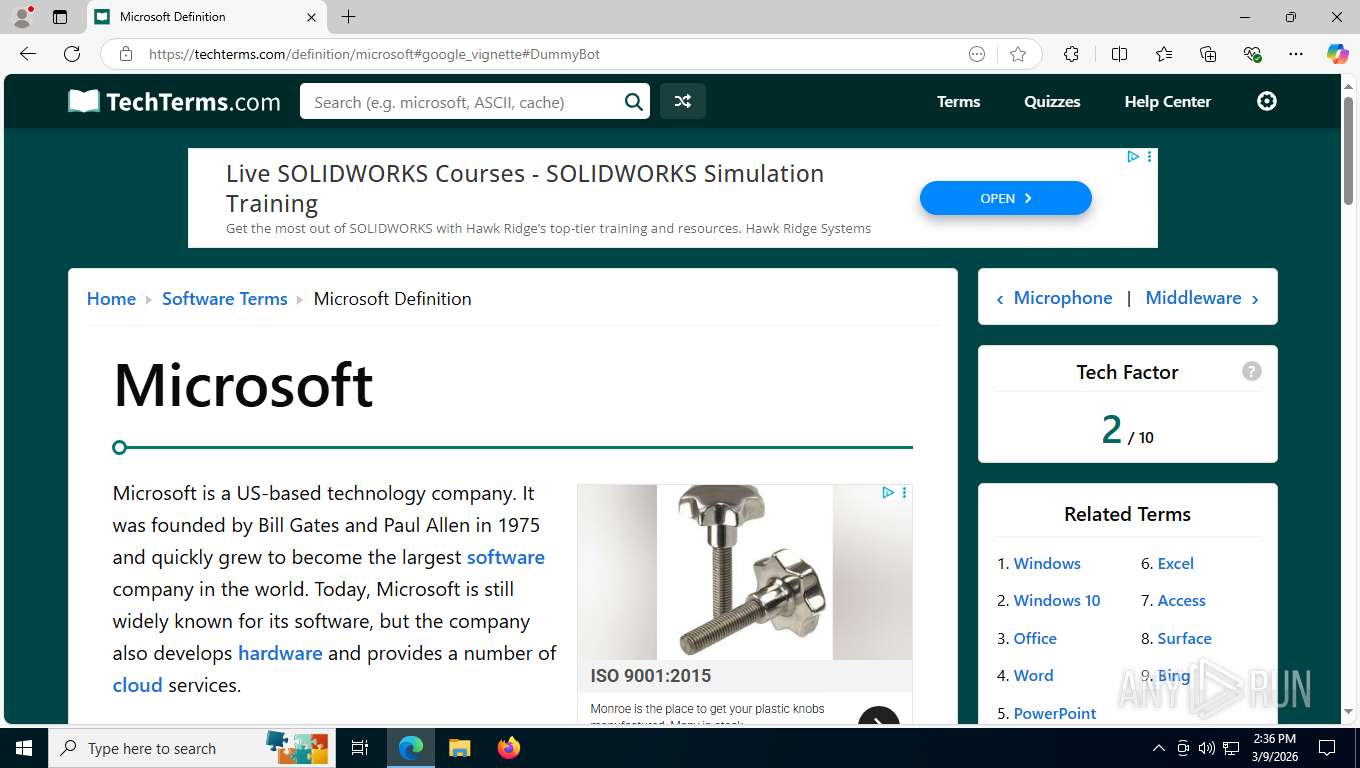Click OPEN button in SOLIDWORKS ad

(1005, 198)
